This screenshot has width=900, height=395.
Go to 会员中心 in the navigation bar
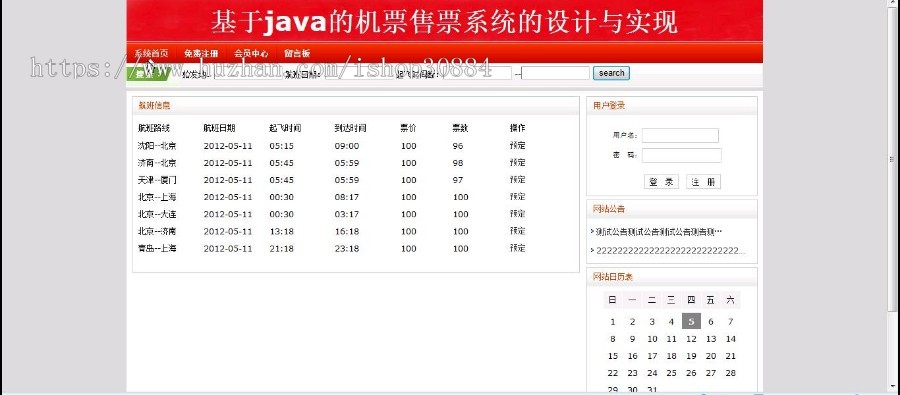click(x=251, y=53)
